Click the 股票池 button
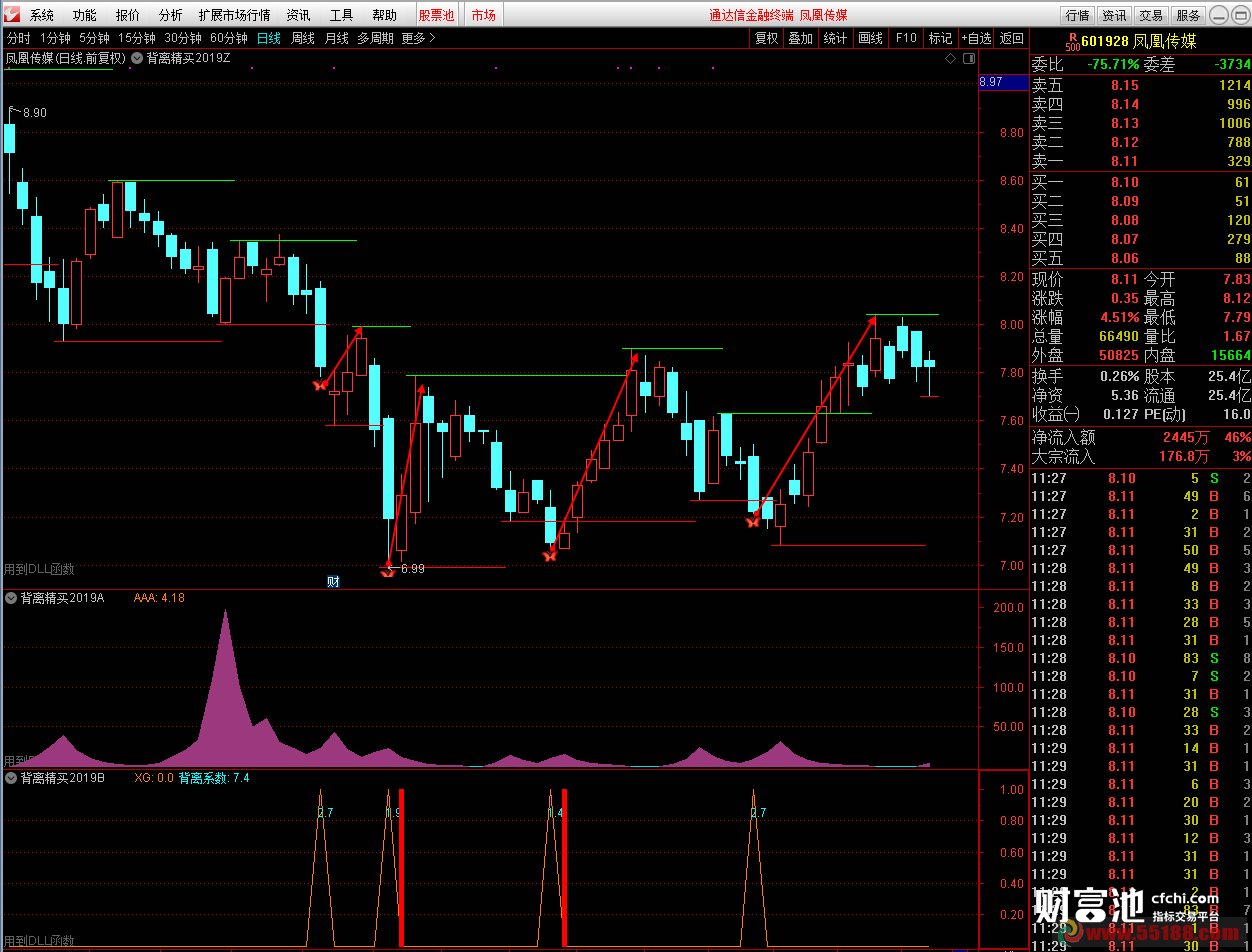 pyautogui.click(x=436, y=15)
